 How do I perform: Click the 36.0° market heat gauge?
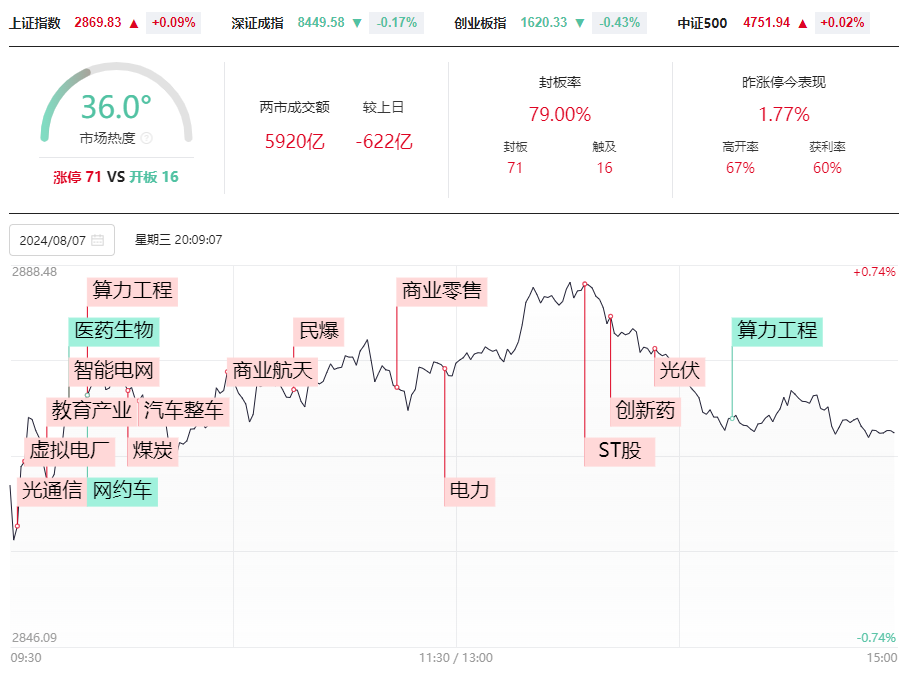116,104
